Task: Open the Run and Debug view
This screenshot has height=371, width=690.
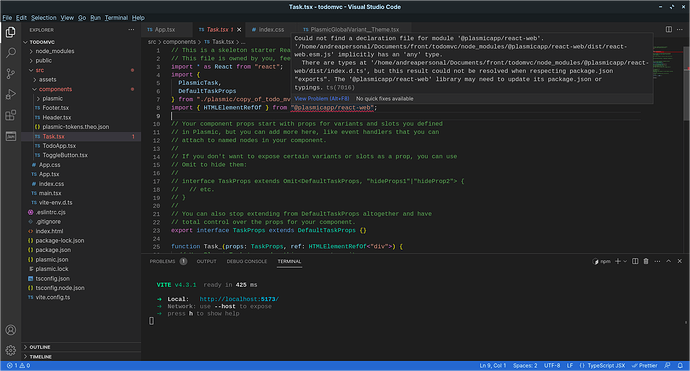Action: [11, 94]
